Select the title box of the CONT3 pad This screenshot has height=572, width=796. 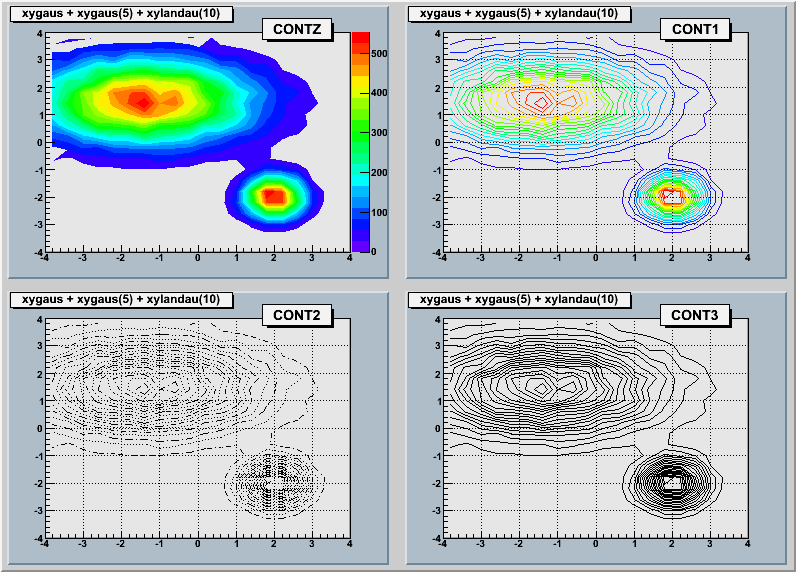click(x=520, y=299)
